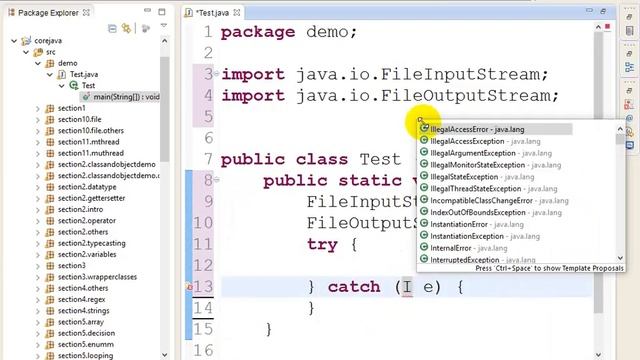Collapse method fold marker at line 8
This screenshot has height=360, width=640.
coord(217,179)
